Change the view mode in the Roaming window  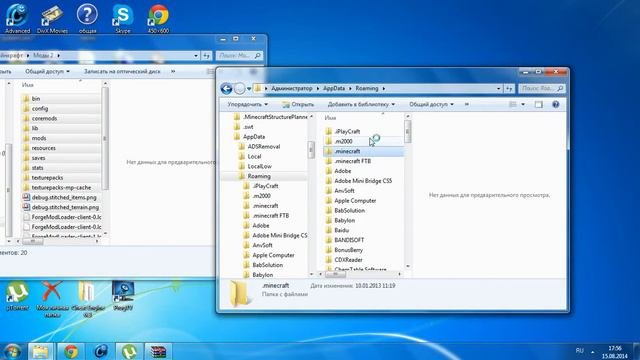tap(513, 104)
